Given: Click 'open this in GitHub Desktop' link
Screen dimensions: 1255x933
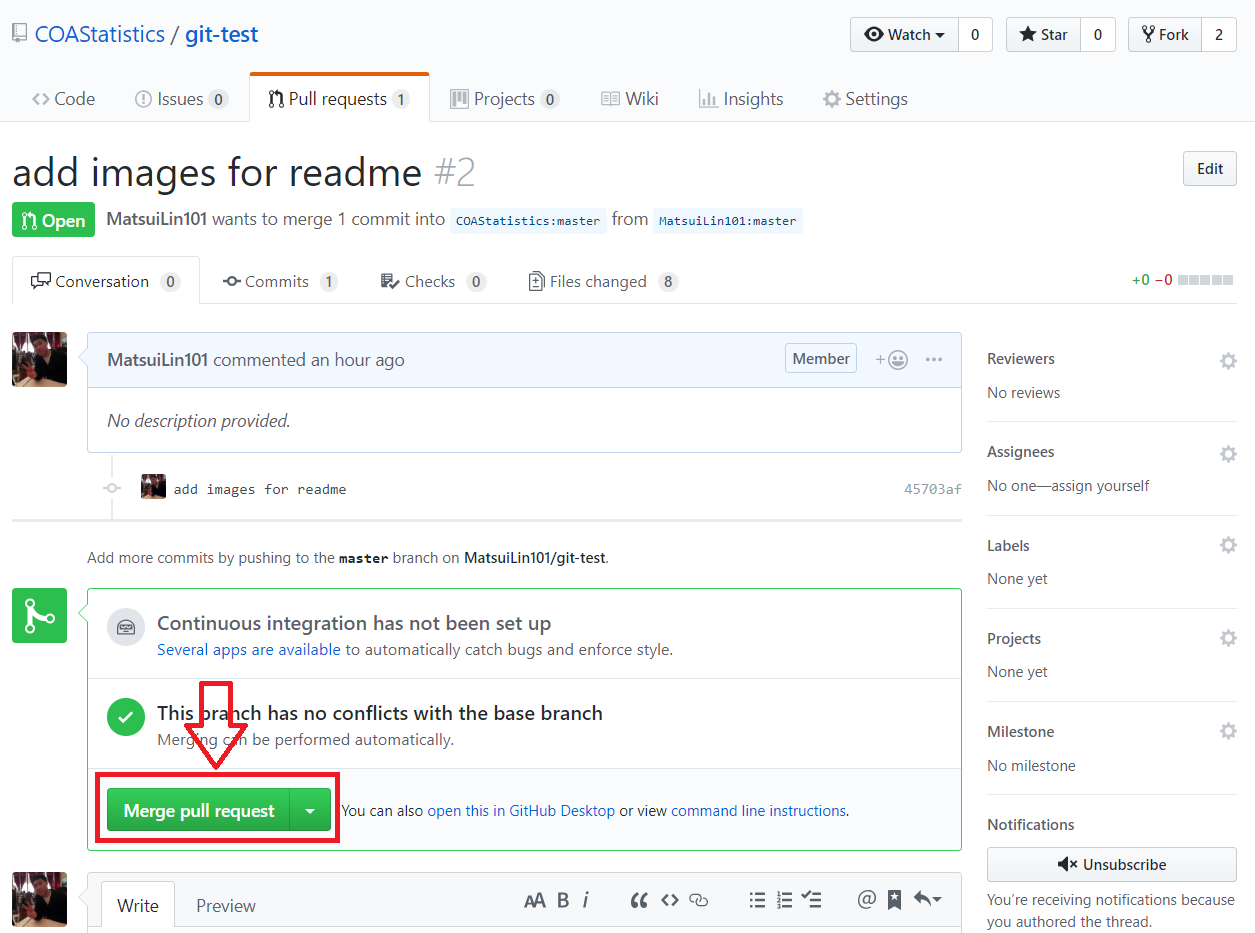Looking at the screenshot, I should tap(521, 811).
